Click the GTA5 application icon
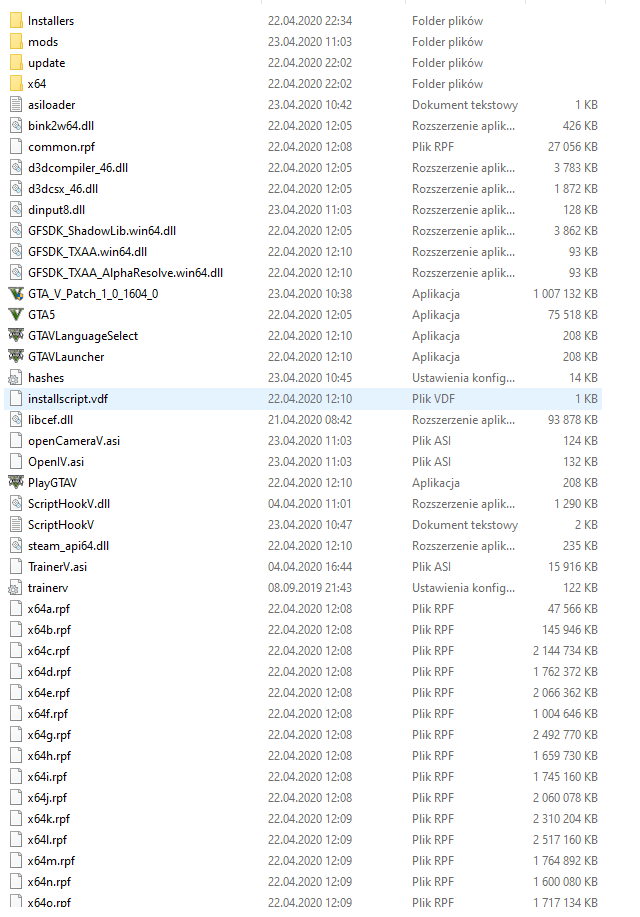This screenshot has width=640, height=917. [16, 315]
